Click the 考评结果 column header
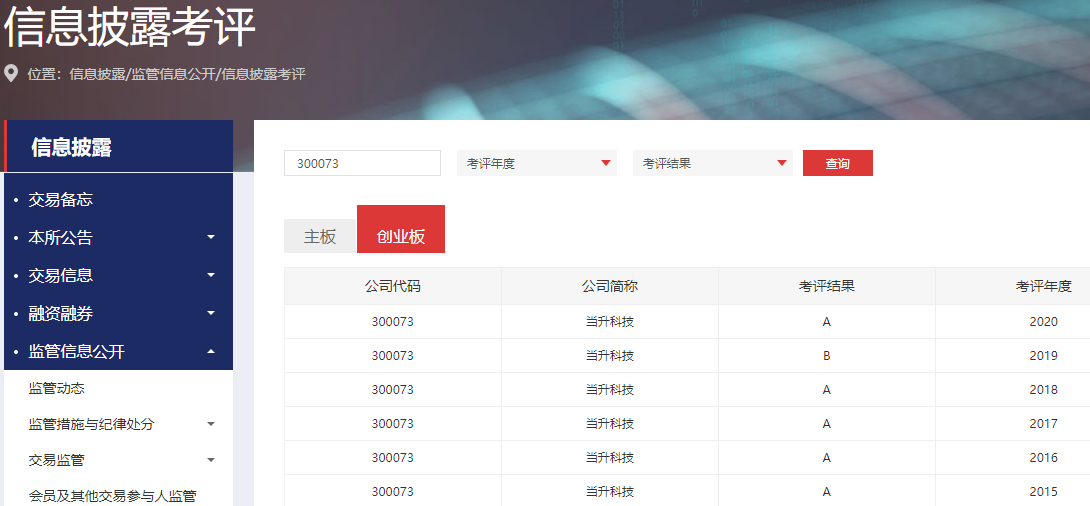This screenshot has width=1090, height=506. pos(826,286)
